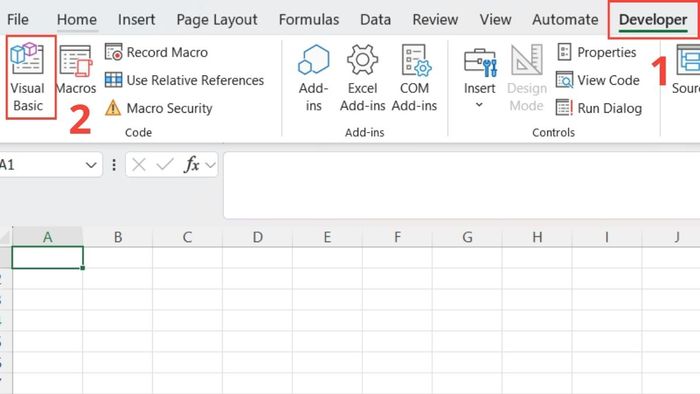Open the Add-ins store button
The width and height of the screenshot is (700, 394).
coord(313,78)
